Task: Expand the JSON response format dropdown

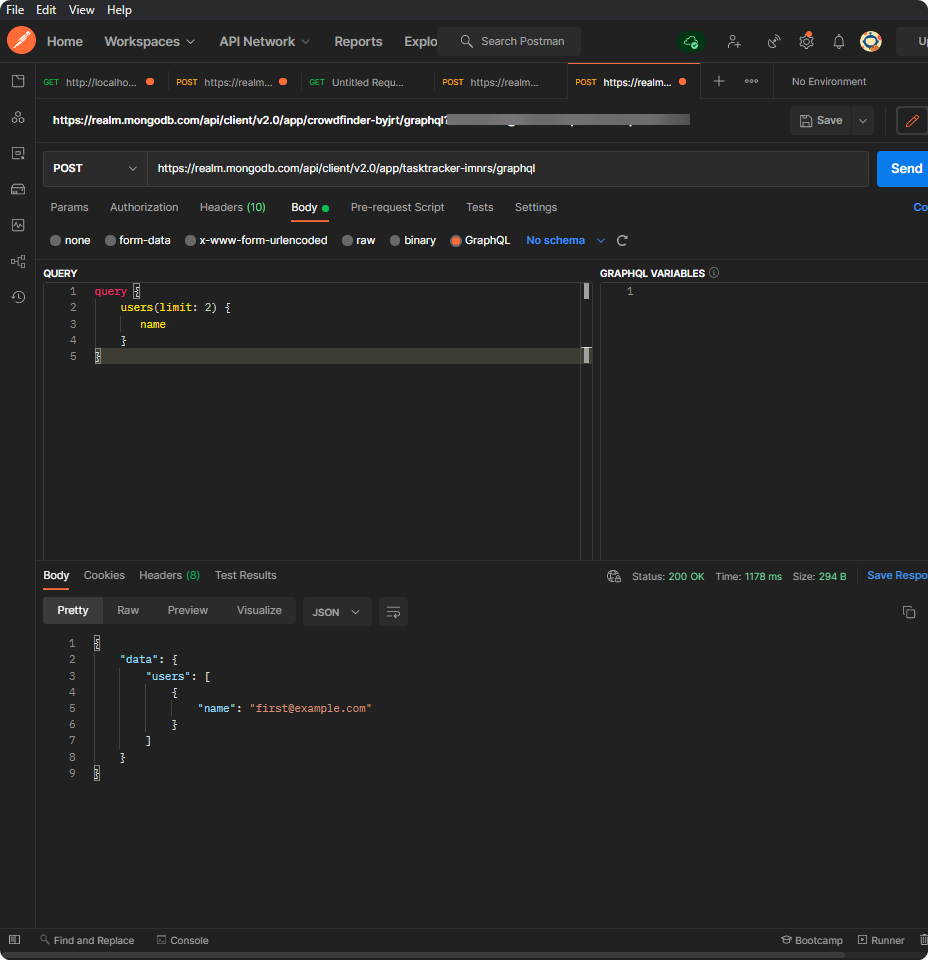Action: tap(337, 612)
